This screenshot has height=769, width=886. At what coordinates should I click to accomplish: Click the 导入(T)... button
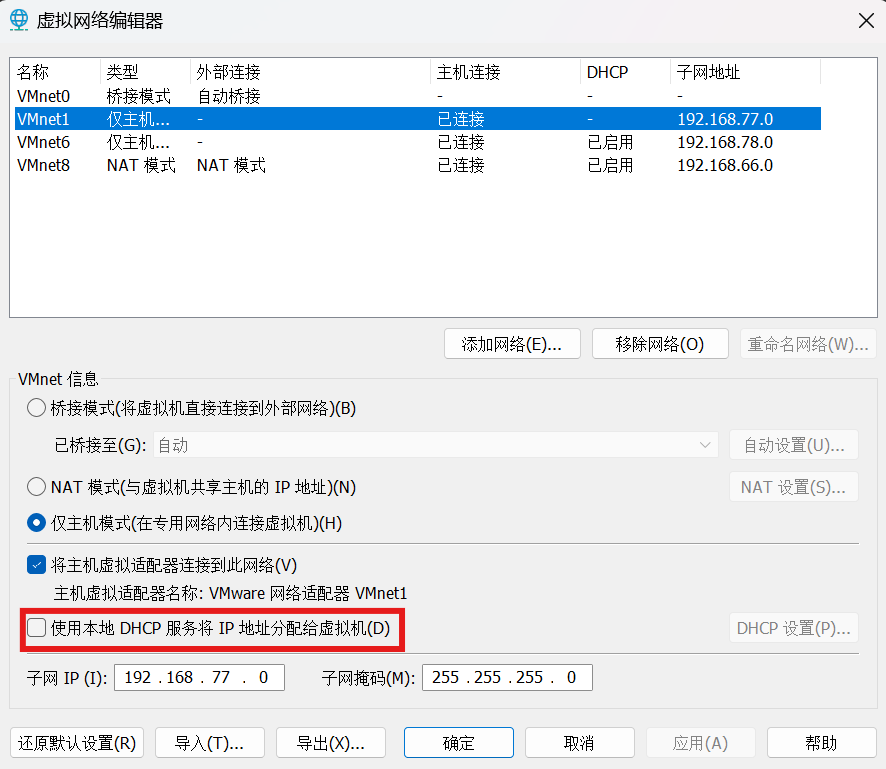(x=210, y=742)
